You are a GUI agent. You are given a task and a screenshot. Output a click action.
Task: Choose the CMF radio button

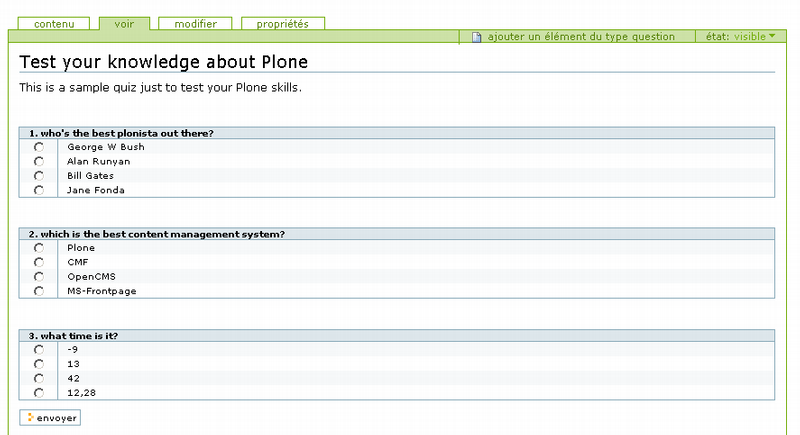point(39,262)
